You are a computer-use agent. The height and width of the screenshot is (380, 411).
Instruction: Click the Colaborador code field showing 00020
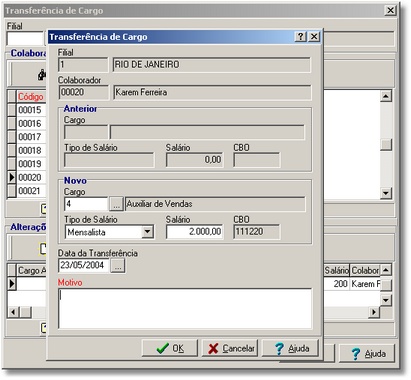pyautogui.click(x=83, y=92)
